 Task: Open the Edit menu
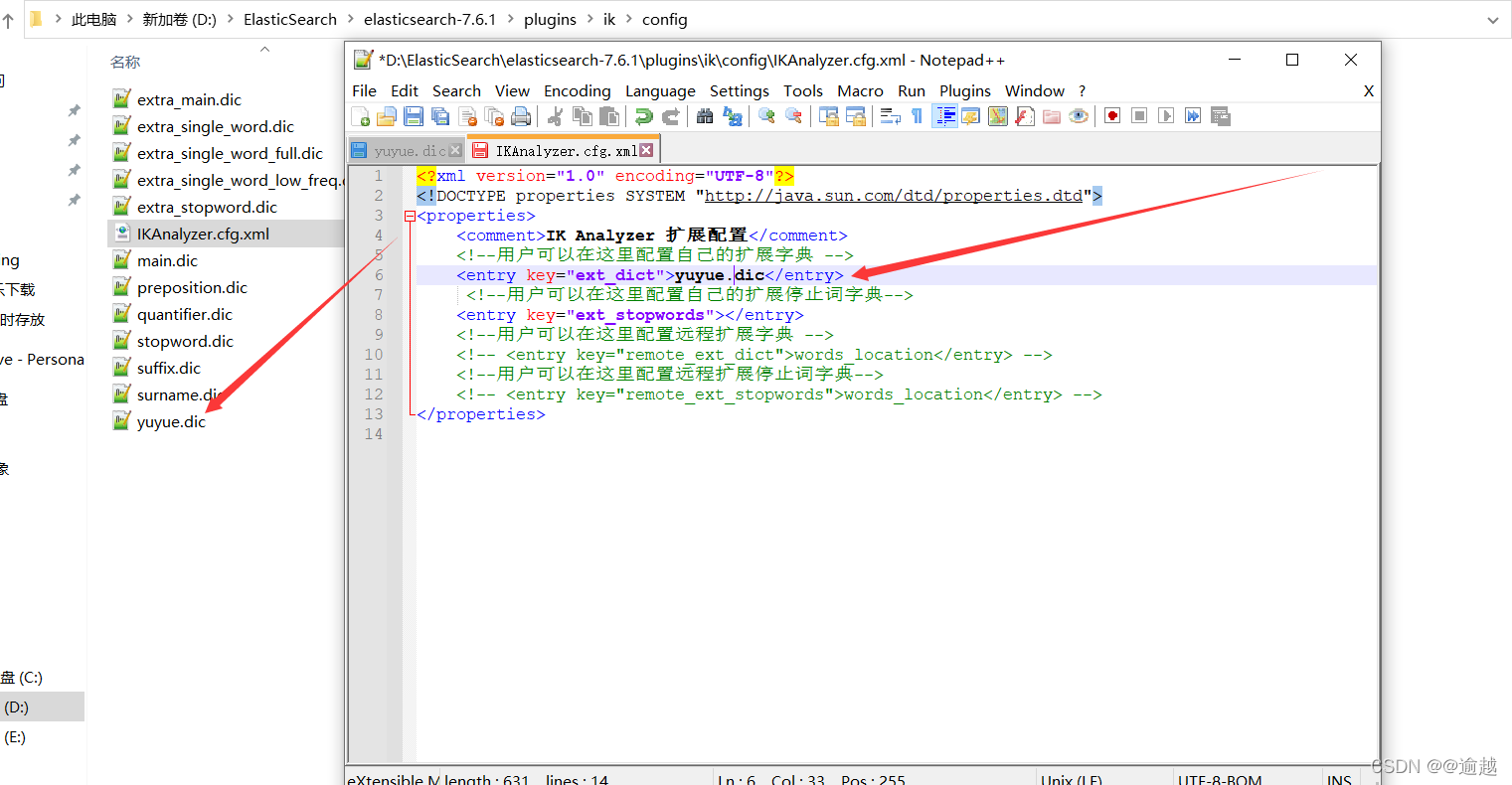click(405, 90)
